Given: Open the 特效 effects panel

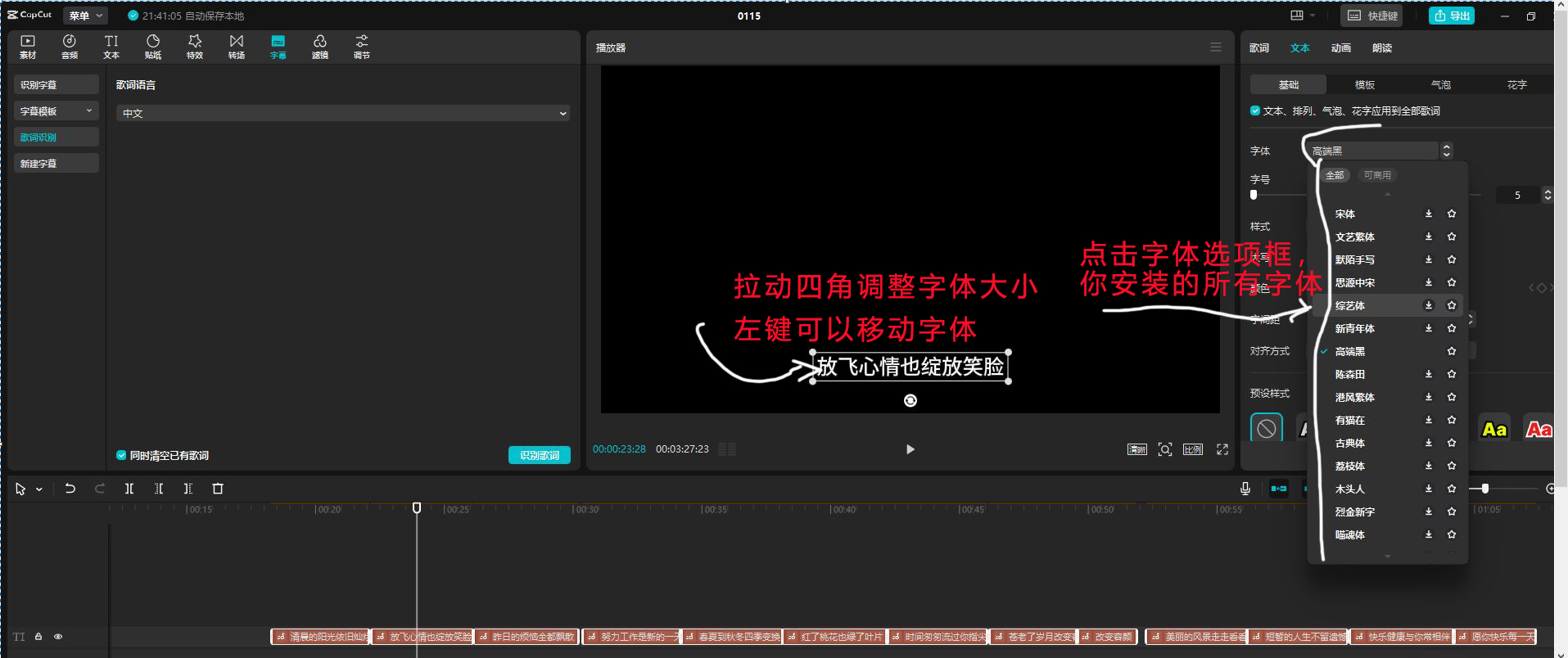Looking at the screenshot, I should point(195,47).
